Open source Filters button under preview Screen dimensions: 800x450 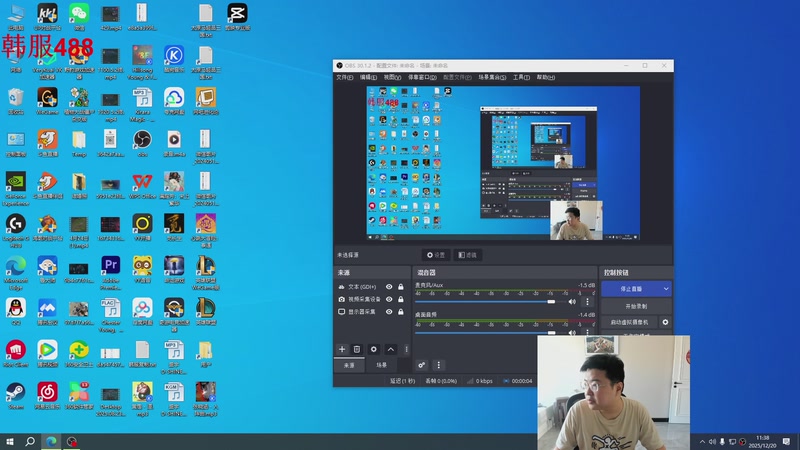pyautogui.click(x=467, y=255)
